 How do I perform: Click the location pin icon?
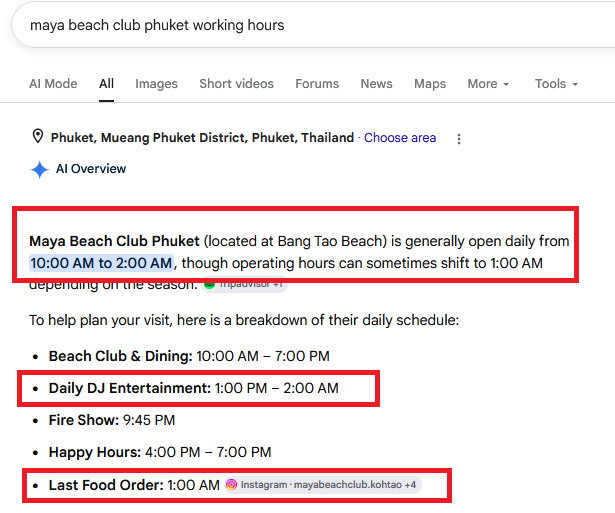click(37, 137)
